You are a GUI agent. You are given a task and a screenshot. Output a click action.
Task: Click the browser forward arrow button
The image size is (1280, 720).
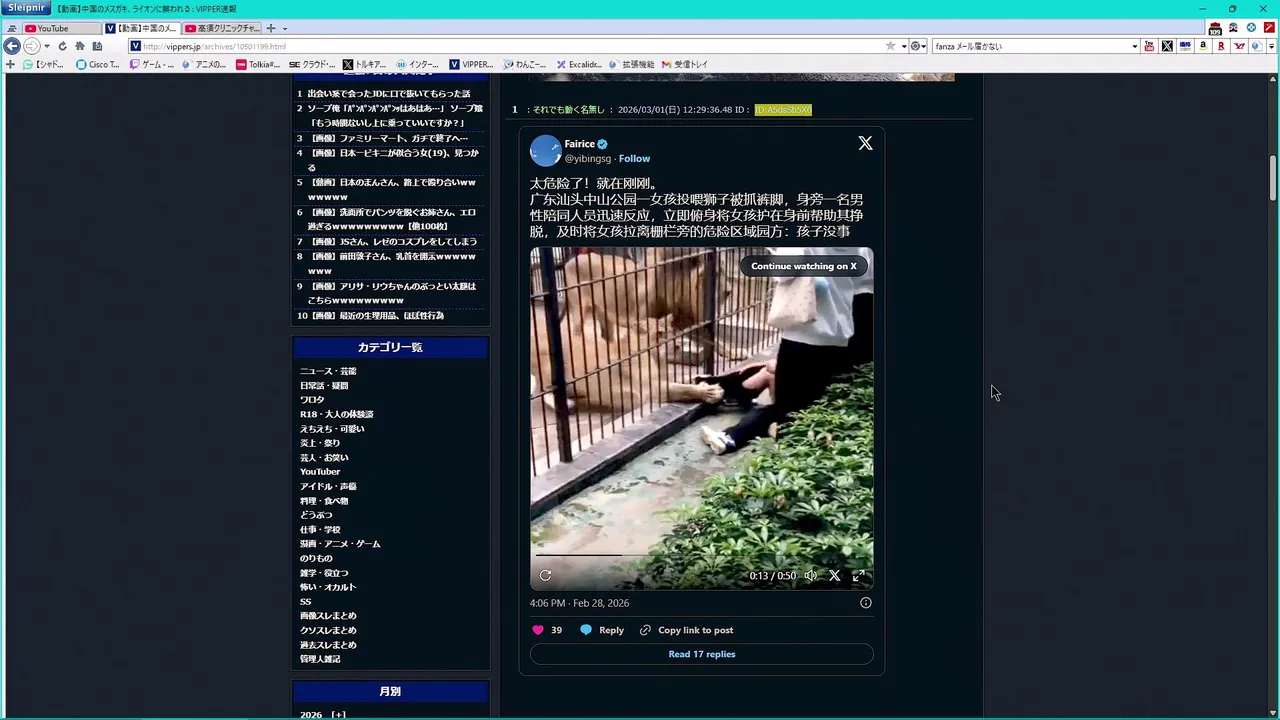click(31, 46)
